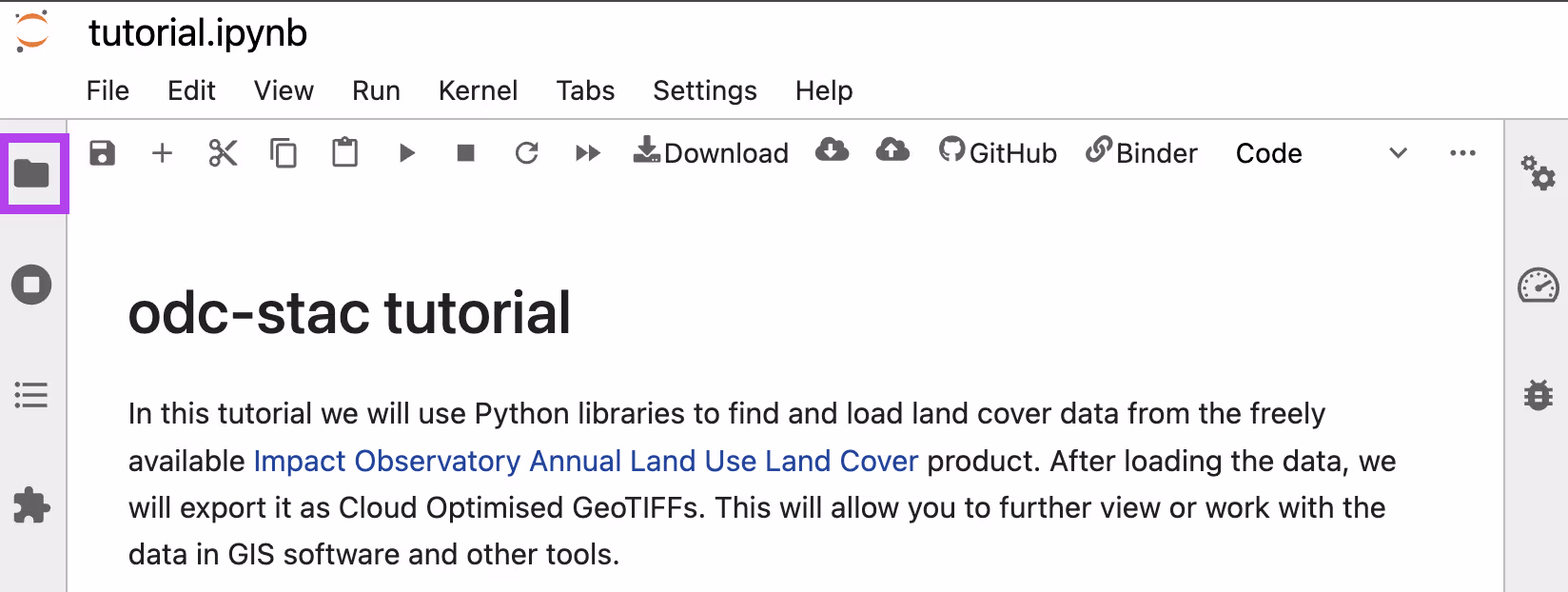1568x592 pixels.
Task: Open the file browser sidebar panel
Action: coord(32,174)
